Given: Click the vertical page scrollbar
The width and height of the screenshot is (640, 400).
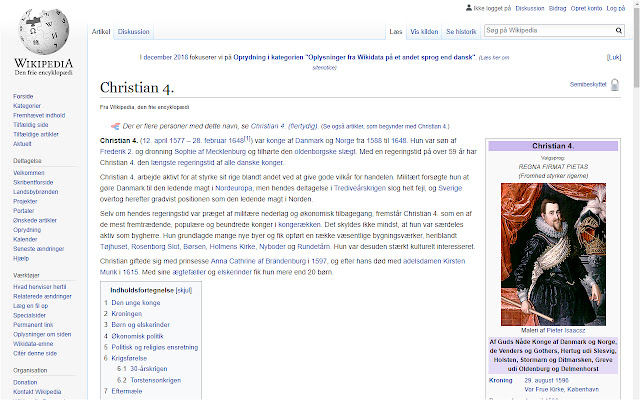Looking at the screenshot, I should tap(636, 200).
